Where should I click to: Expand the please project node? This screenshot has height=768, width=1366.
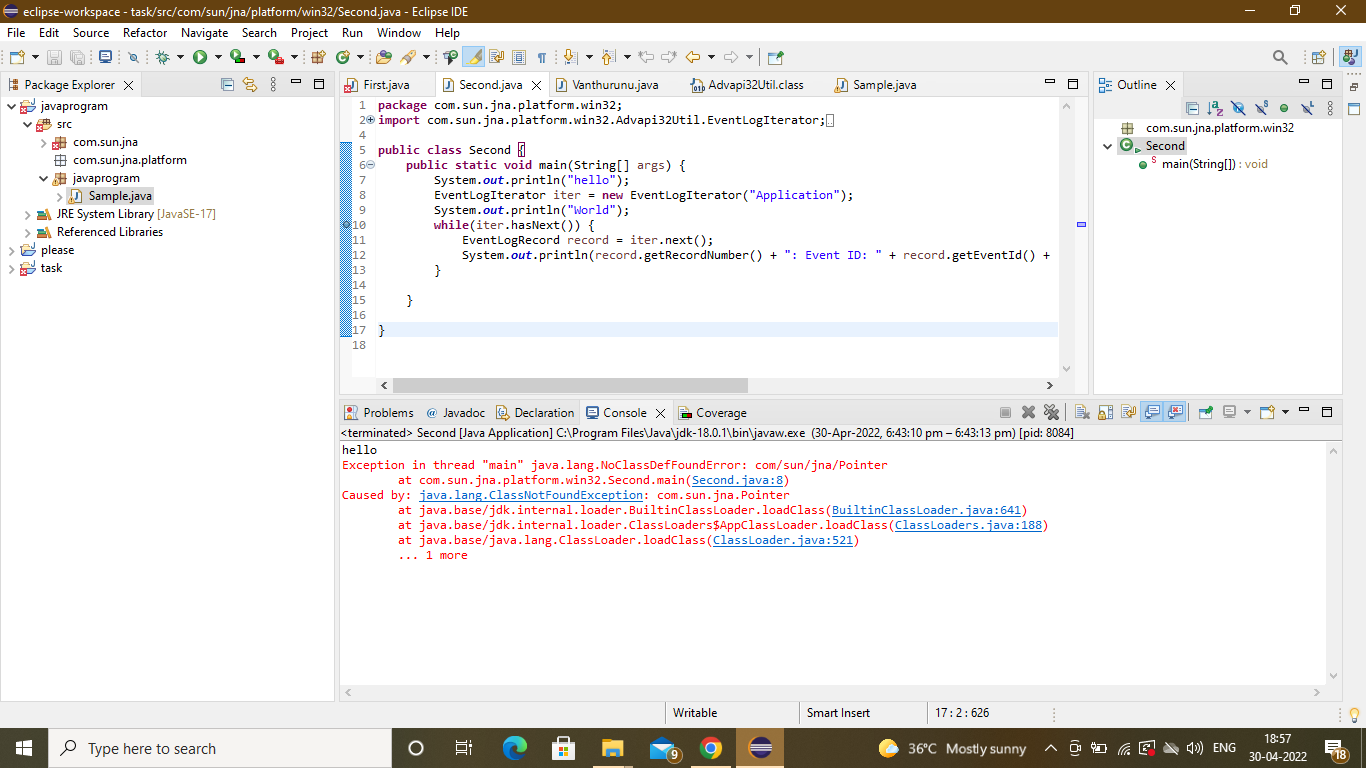11,250
